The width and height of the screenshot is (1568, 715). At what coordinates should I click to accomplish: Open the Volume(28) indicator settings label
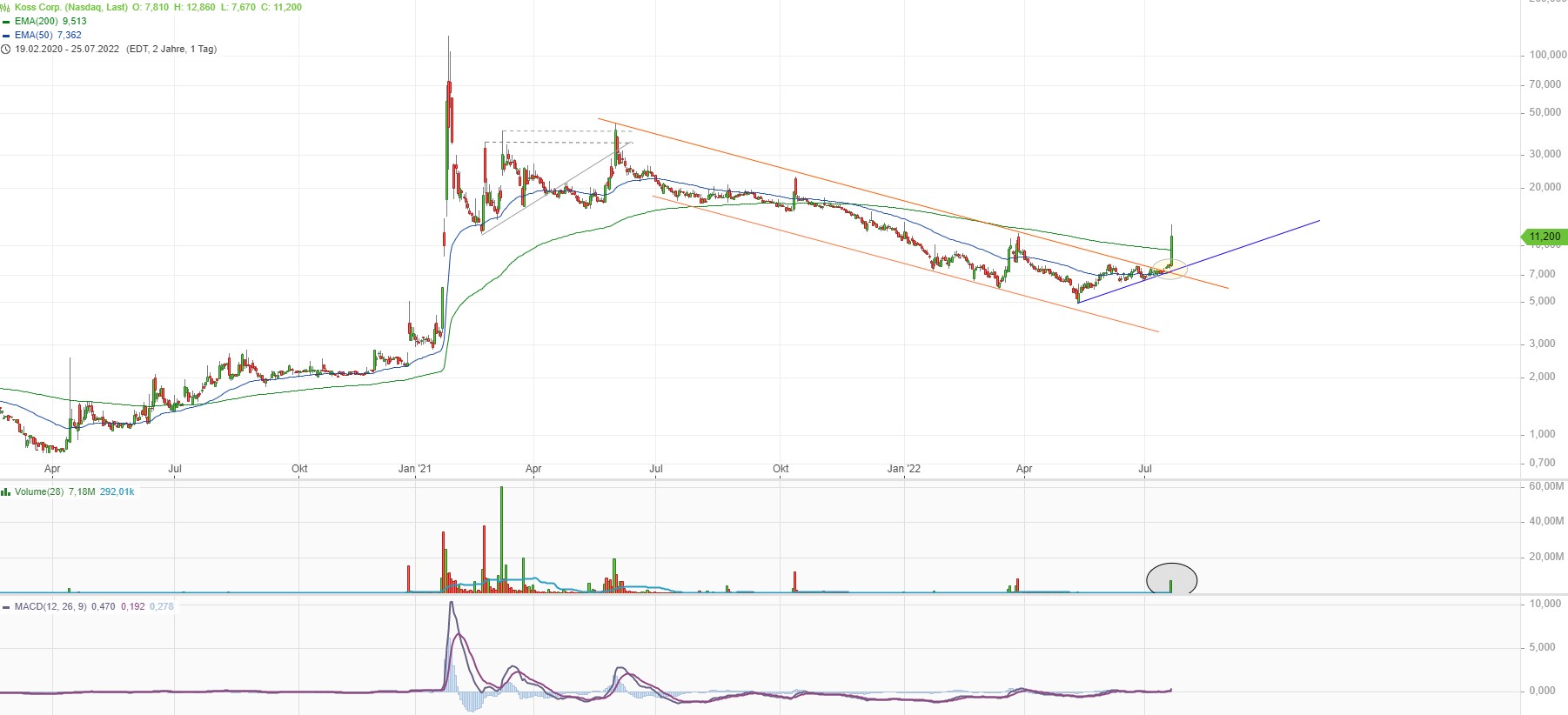[x=38, y=492]
